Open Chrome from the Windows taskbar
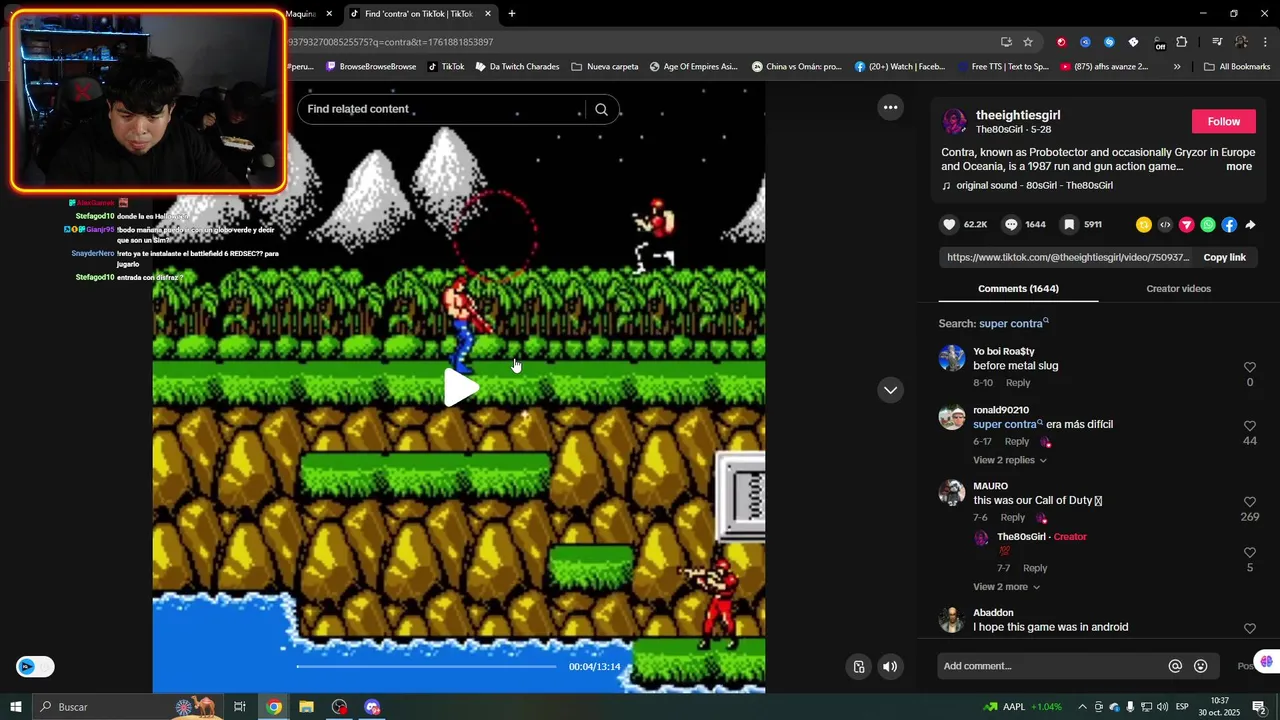 coord(274,707)
